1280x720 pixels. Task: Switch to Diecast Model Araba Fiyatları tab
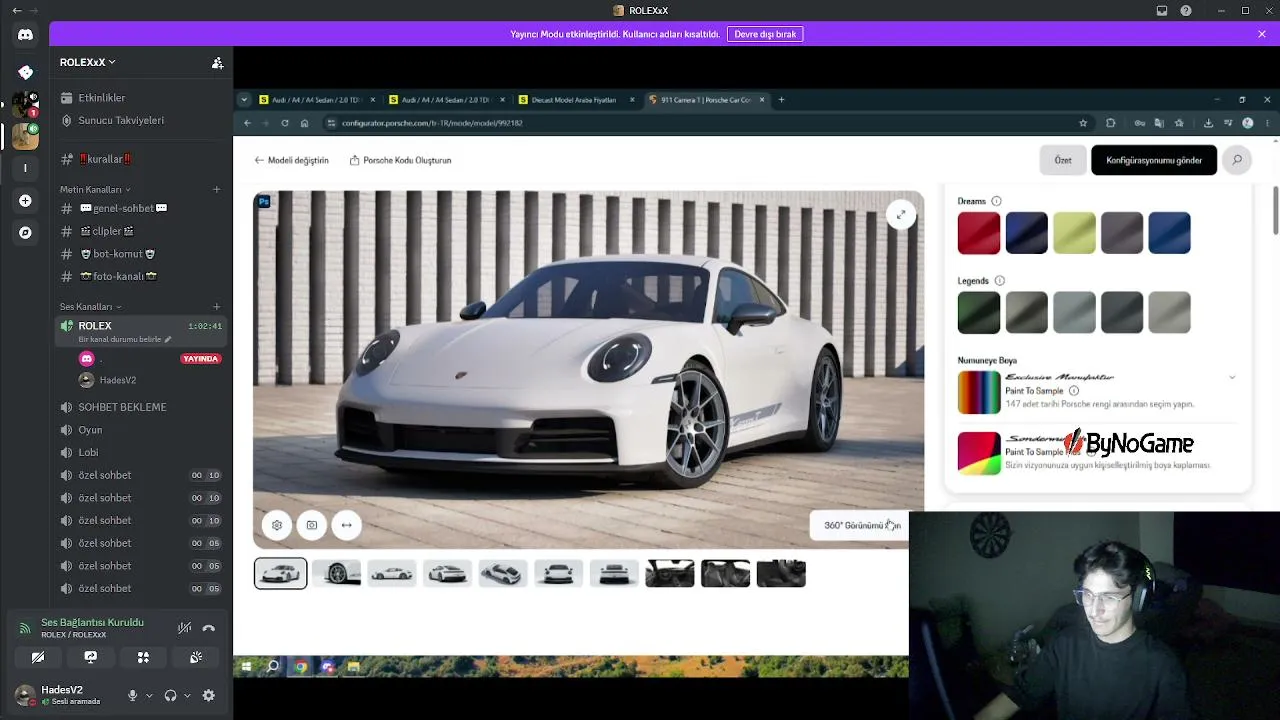pyautogui.click(x=577, y=100)
